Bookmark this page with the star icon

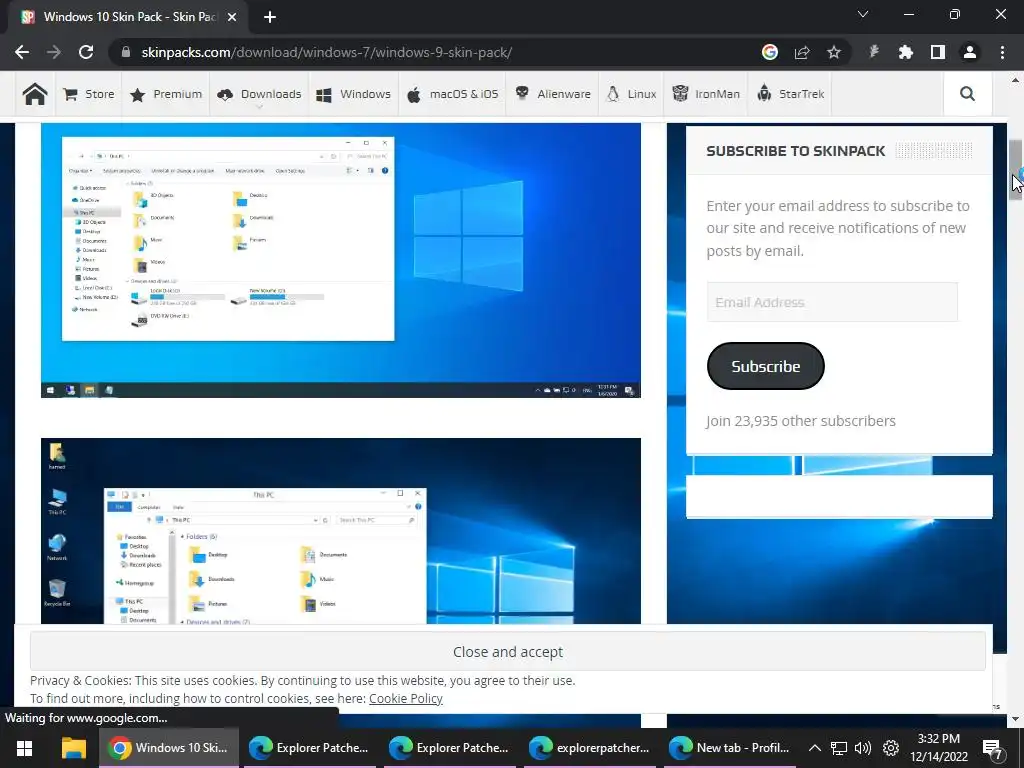(834, 52)
